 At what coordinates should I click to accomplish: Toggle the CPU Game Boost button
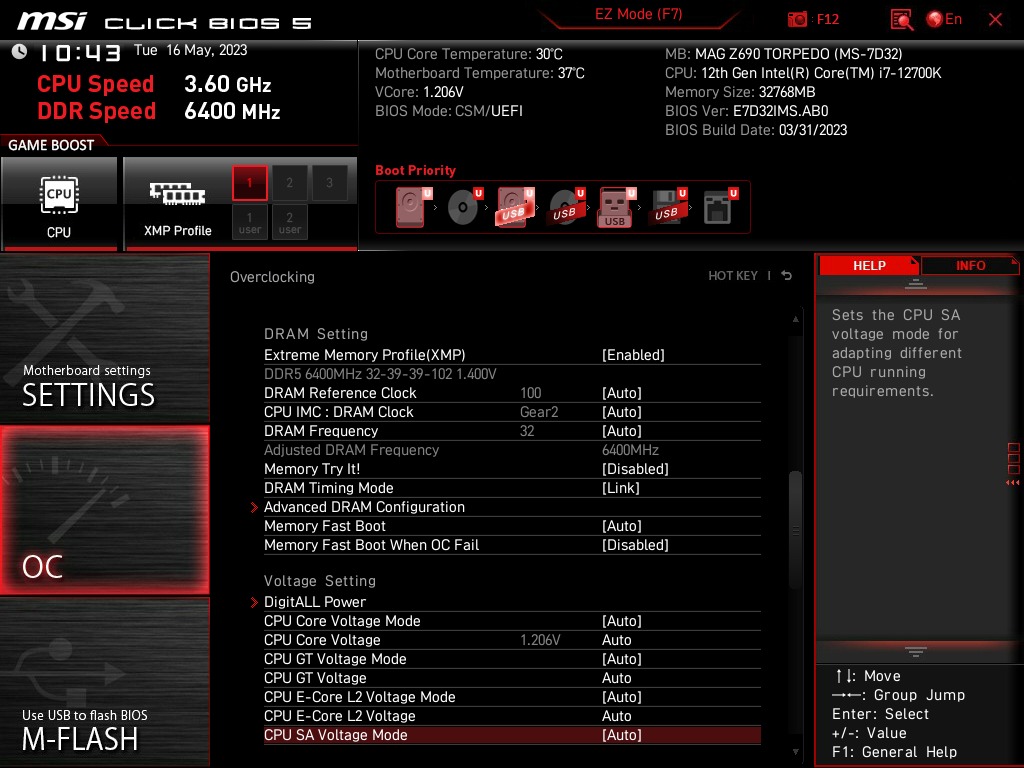pyautogui.click(x=59, y=204)
